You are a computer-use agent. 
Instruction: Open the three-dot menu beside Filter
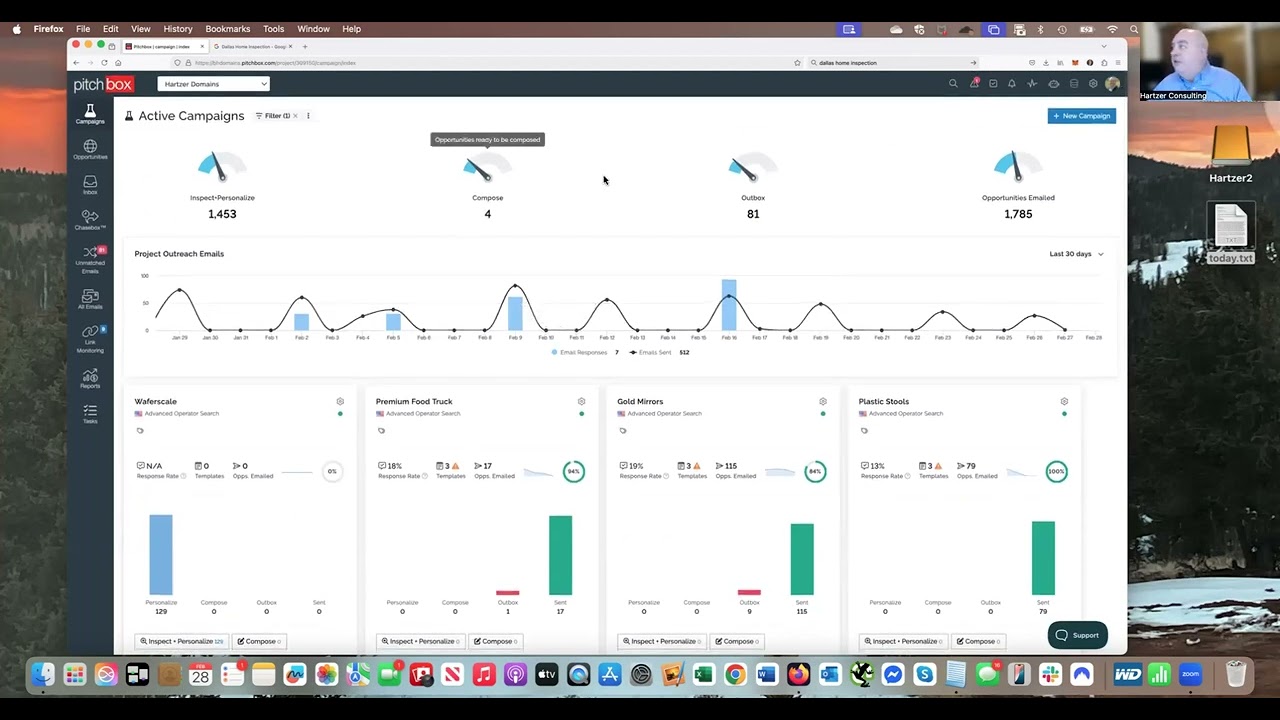click(308, 116)
